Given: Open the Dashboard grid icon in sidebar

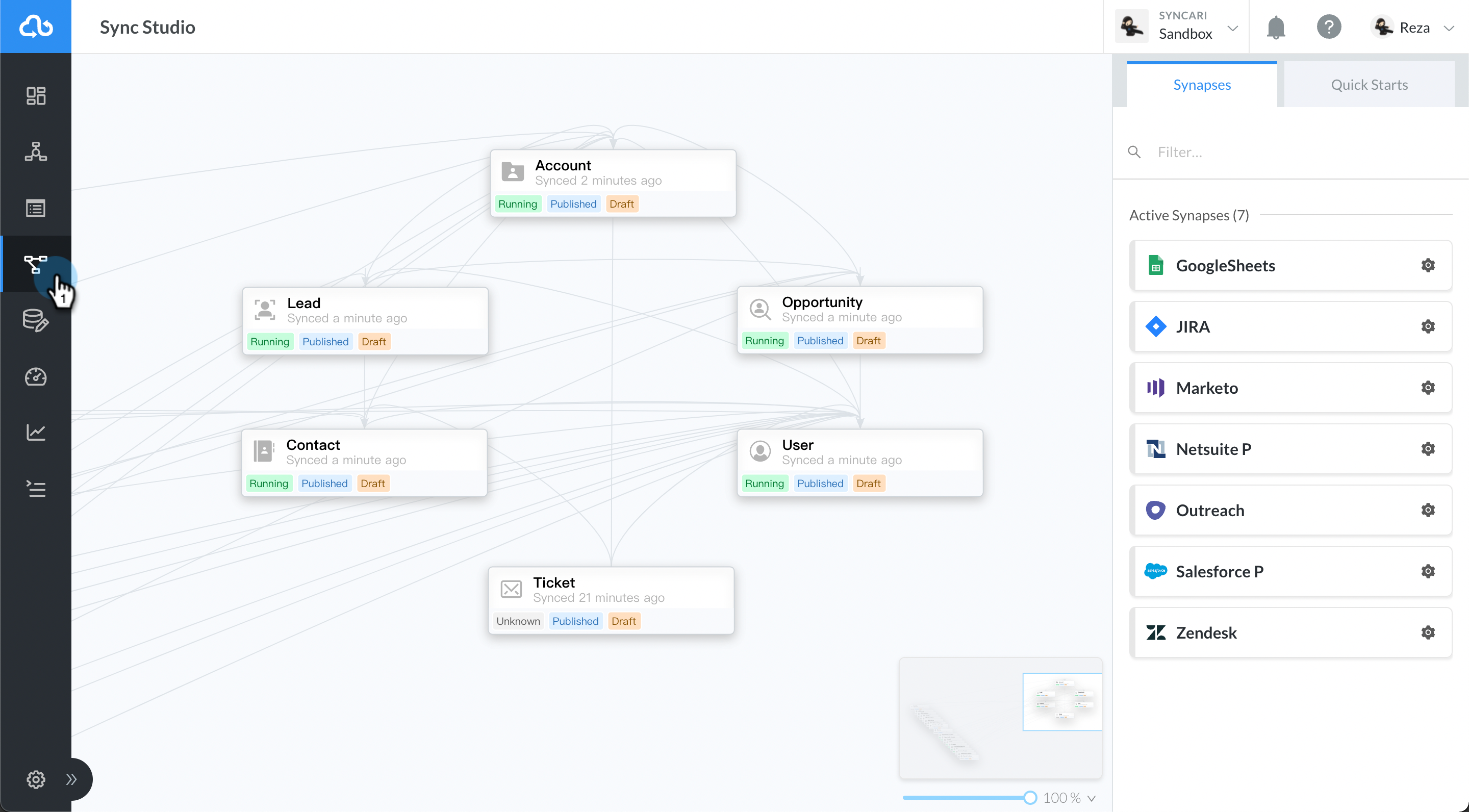Looking at the screenshot, I should tap(35, 95).
